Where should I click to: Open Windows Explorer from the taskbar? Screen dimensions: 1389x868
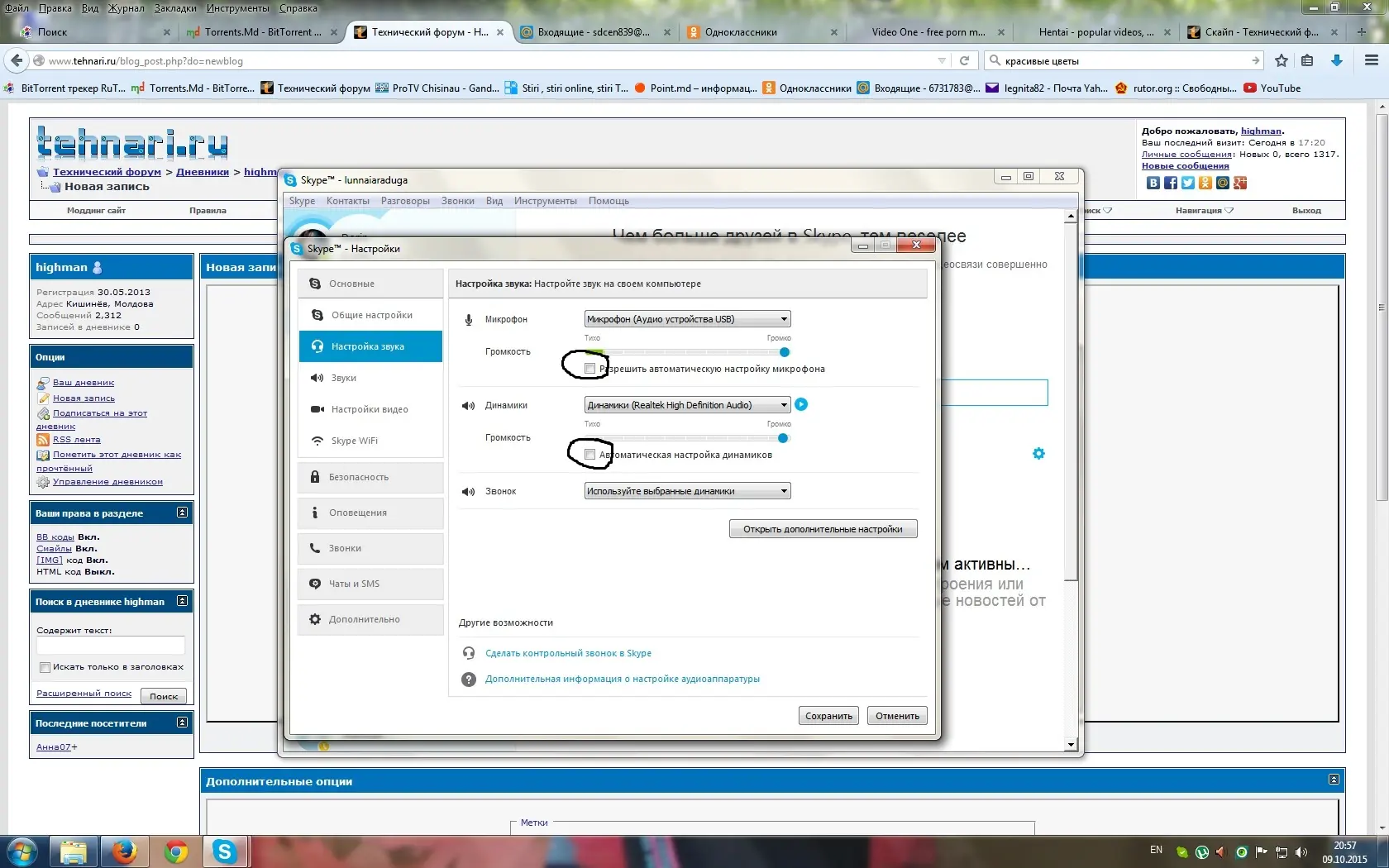click(74, 852)
